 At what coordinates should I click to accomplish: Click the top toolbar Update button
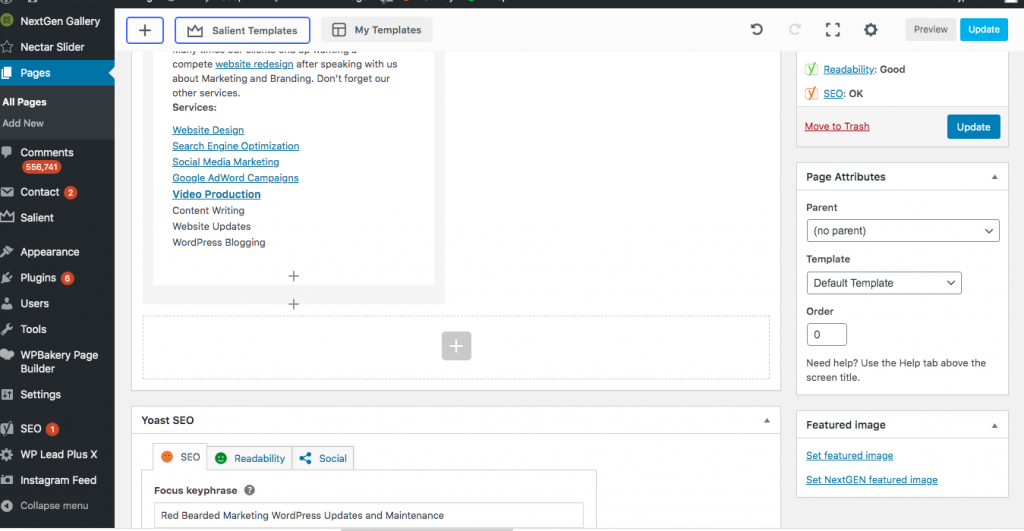pyautogui.click(x=984, y=29)
